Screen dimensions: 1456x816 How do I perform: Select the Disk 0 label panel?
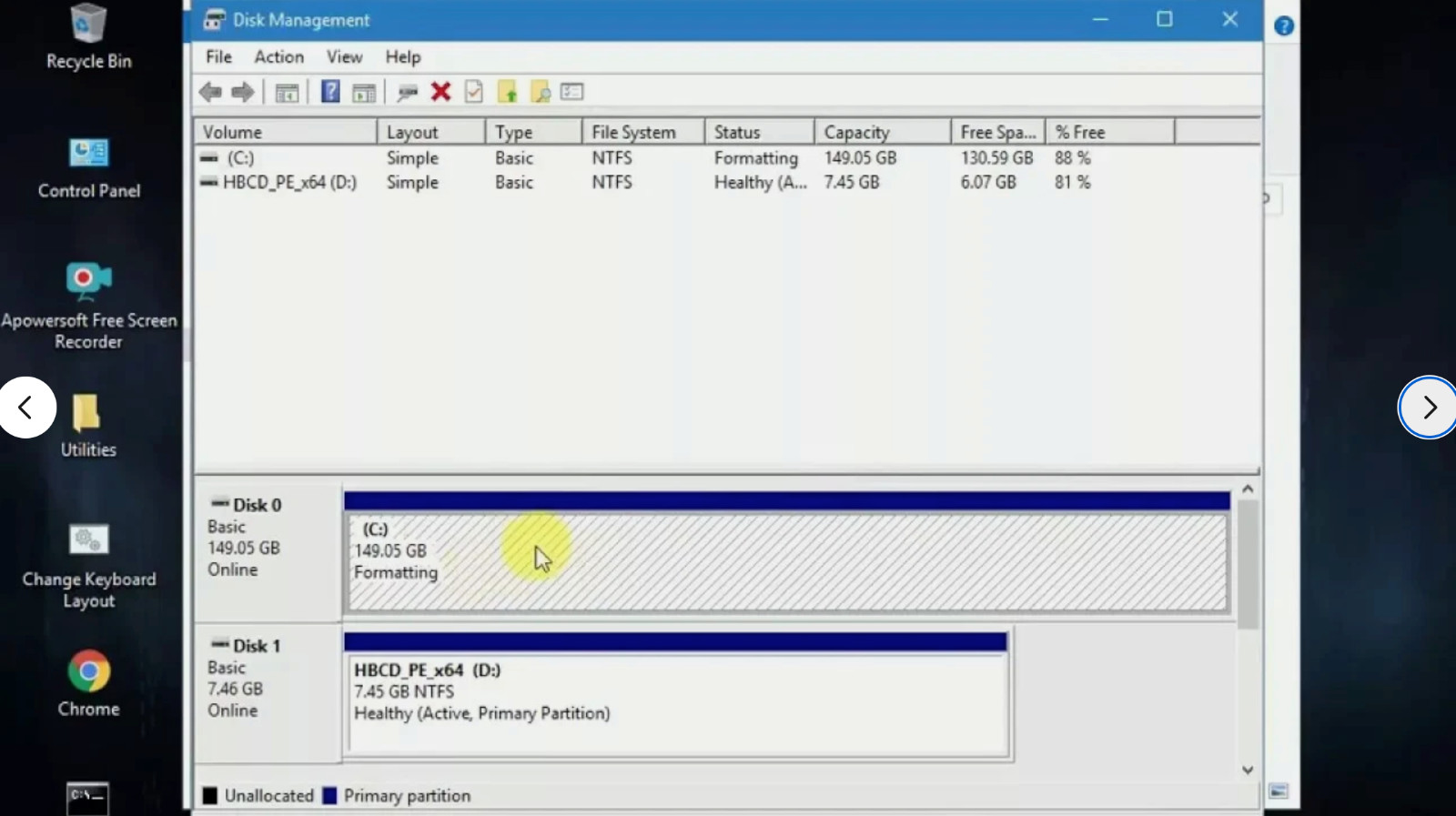(x=268, y=553)
